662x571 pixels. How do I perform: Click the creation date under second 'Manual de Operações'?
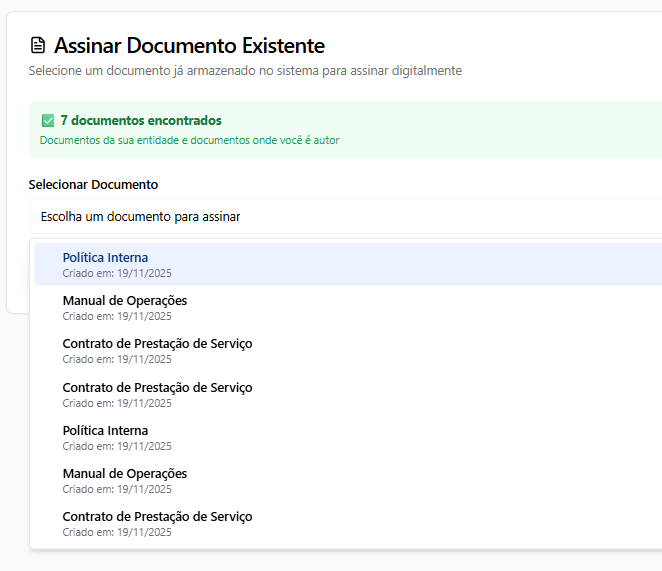(x=117, y=489)
